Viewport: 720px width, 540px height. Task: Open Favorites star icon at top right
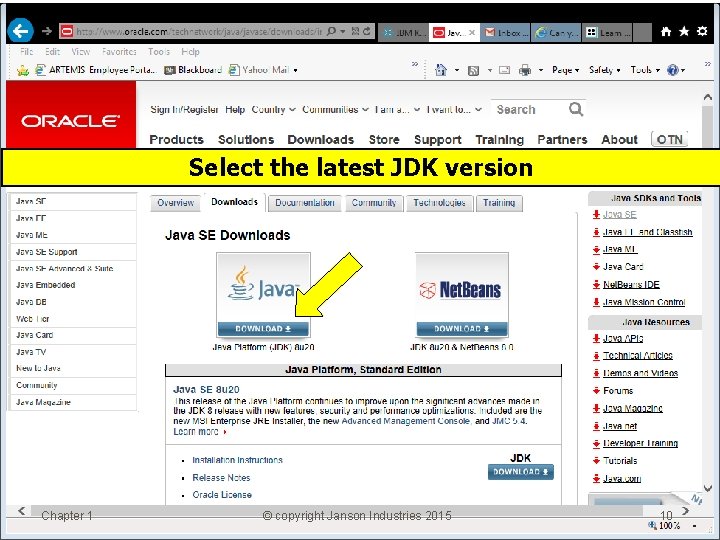tap(684, 31)
